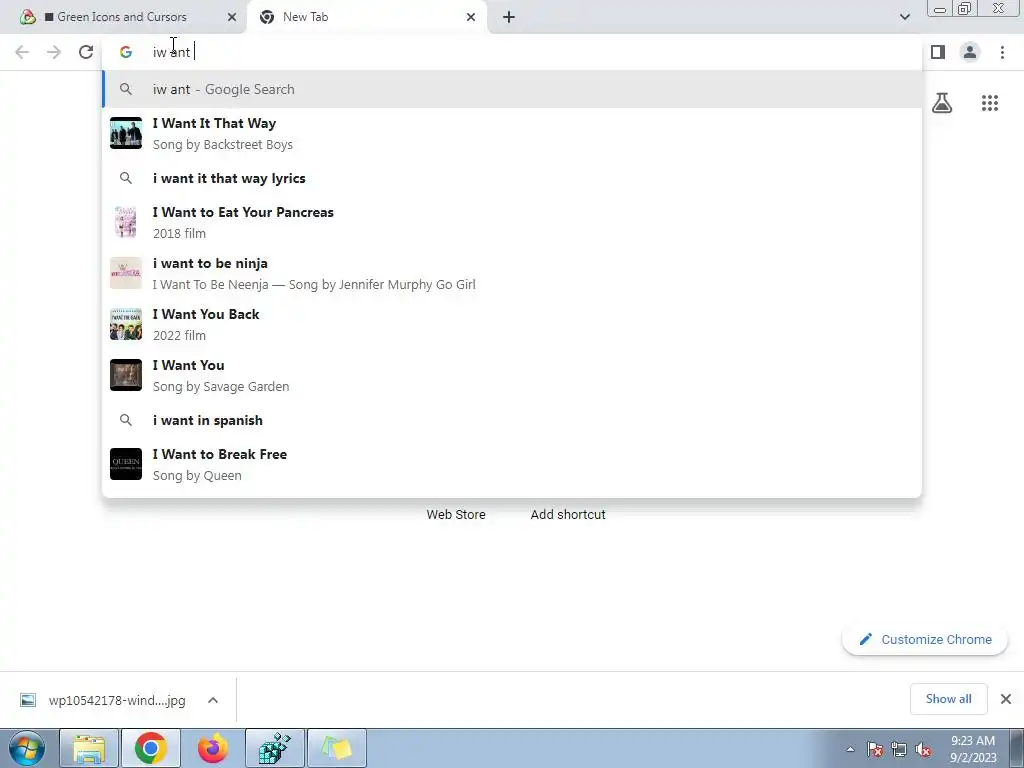Select the I Want You Back 2022 film

512,324
